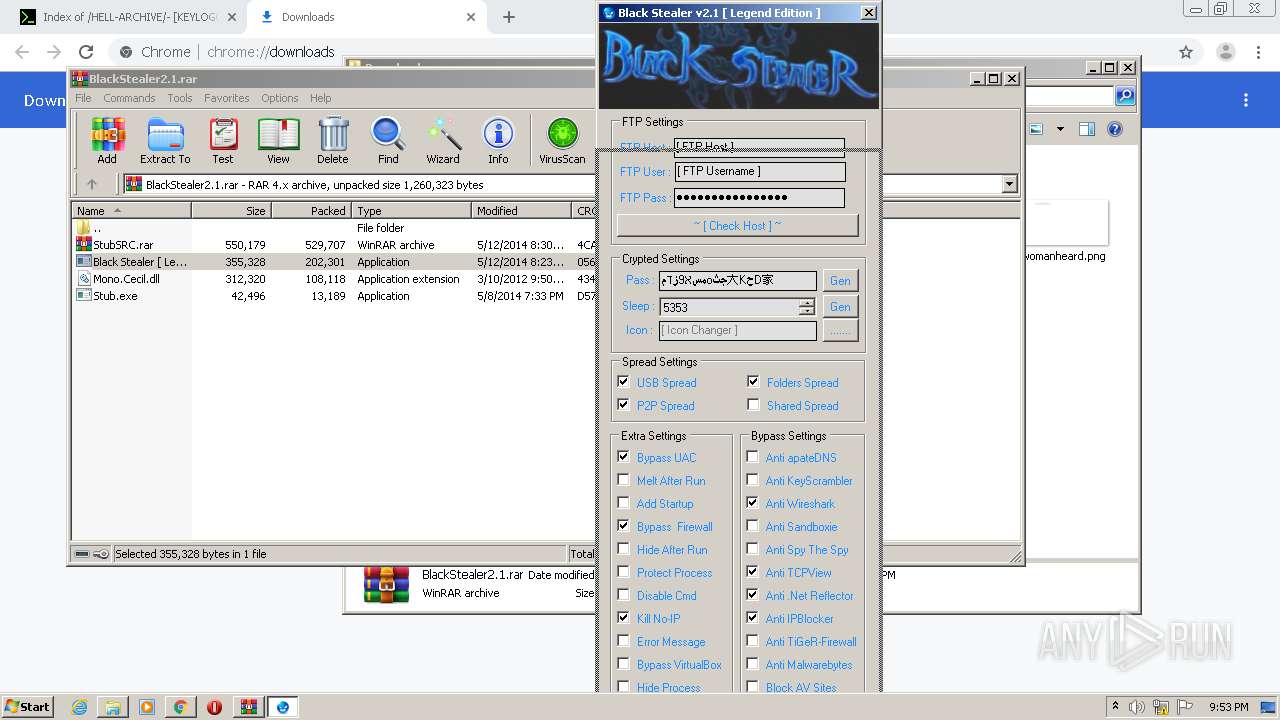1280x720 pixels.
Task: Open a new Chrome tab
Action: click(x=509, y=17)
